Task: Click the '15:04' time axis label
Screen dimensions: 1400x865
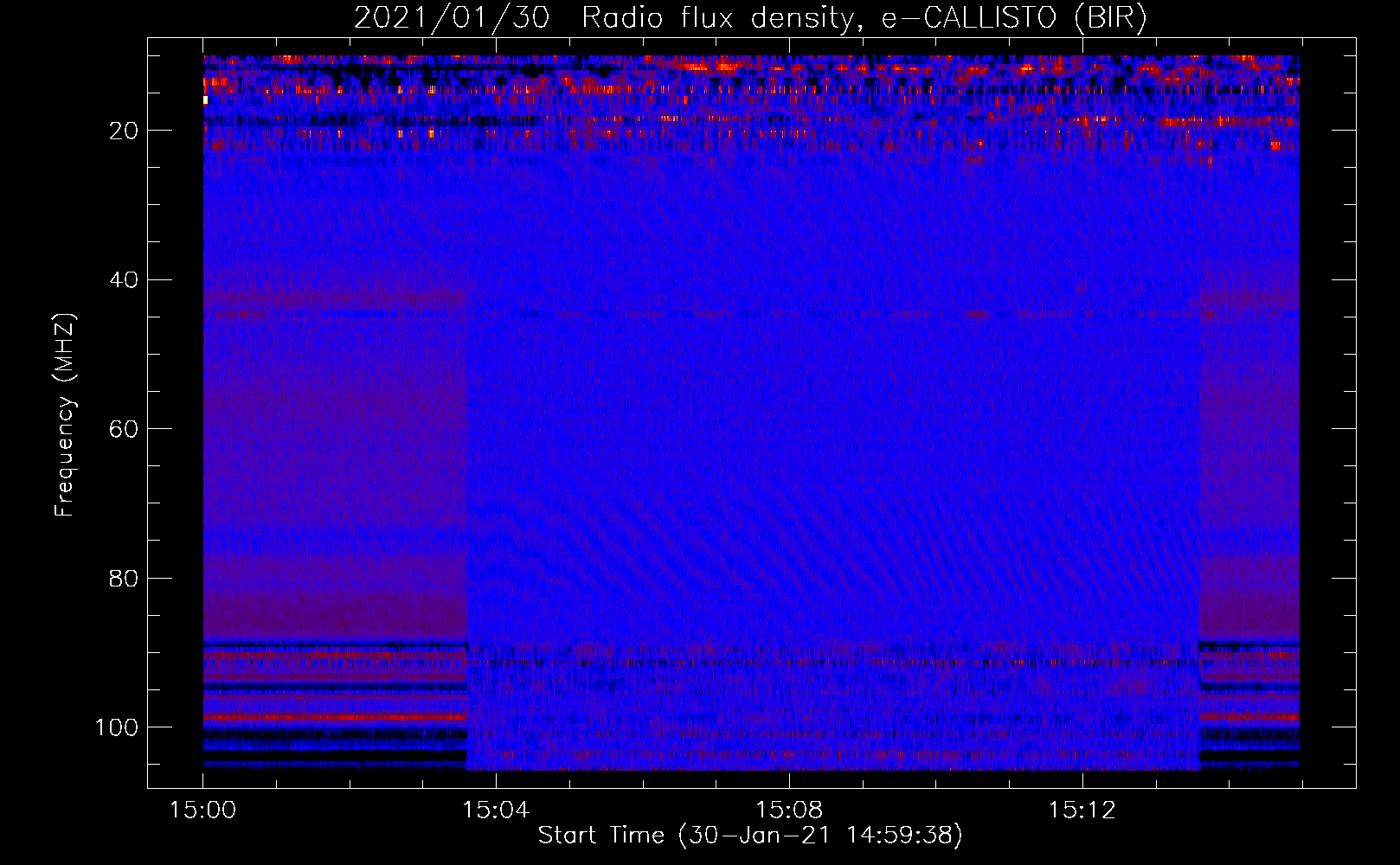Action: (x=496, y=811)
